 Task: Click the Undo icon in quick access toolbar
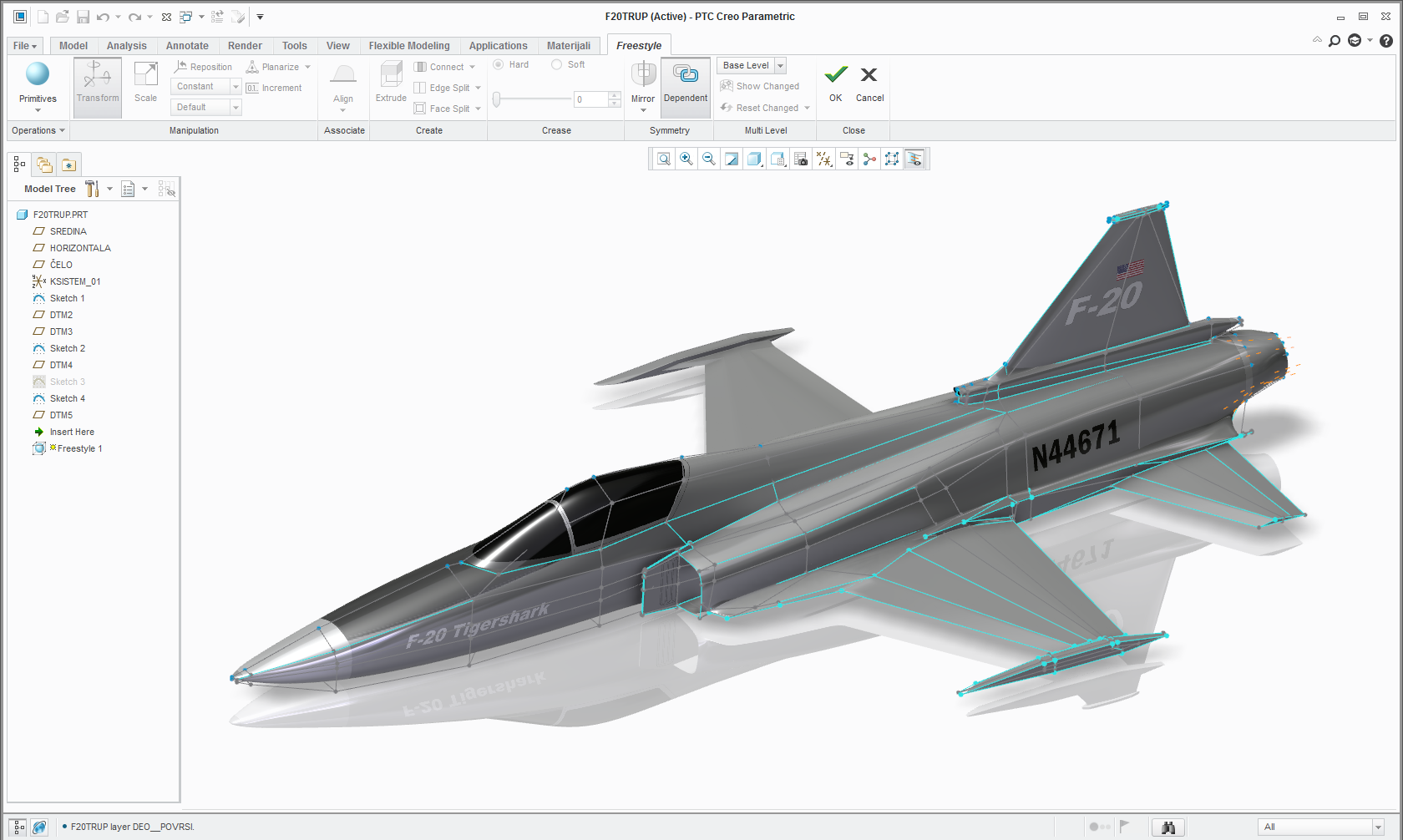click(x=103, y=17)
